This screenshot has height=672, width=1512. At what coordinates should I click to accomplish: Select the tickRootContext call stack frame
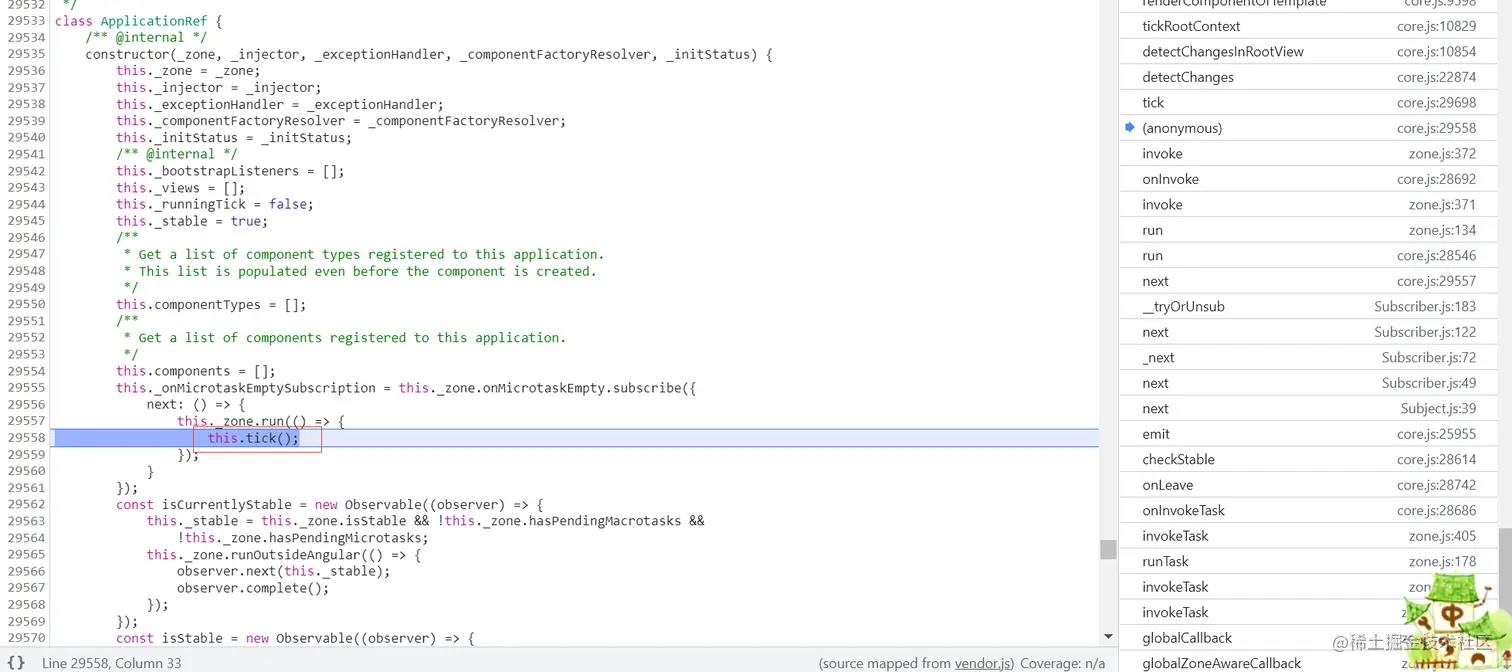[x=1309, y=26]
